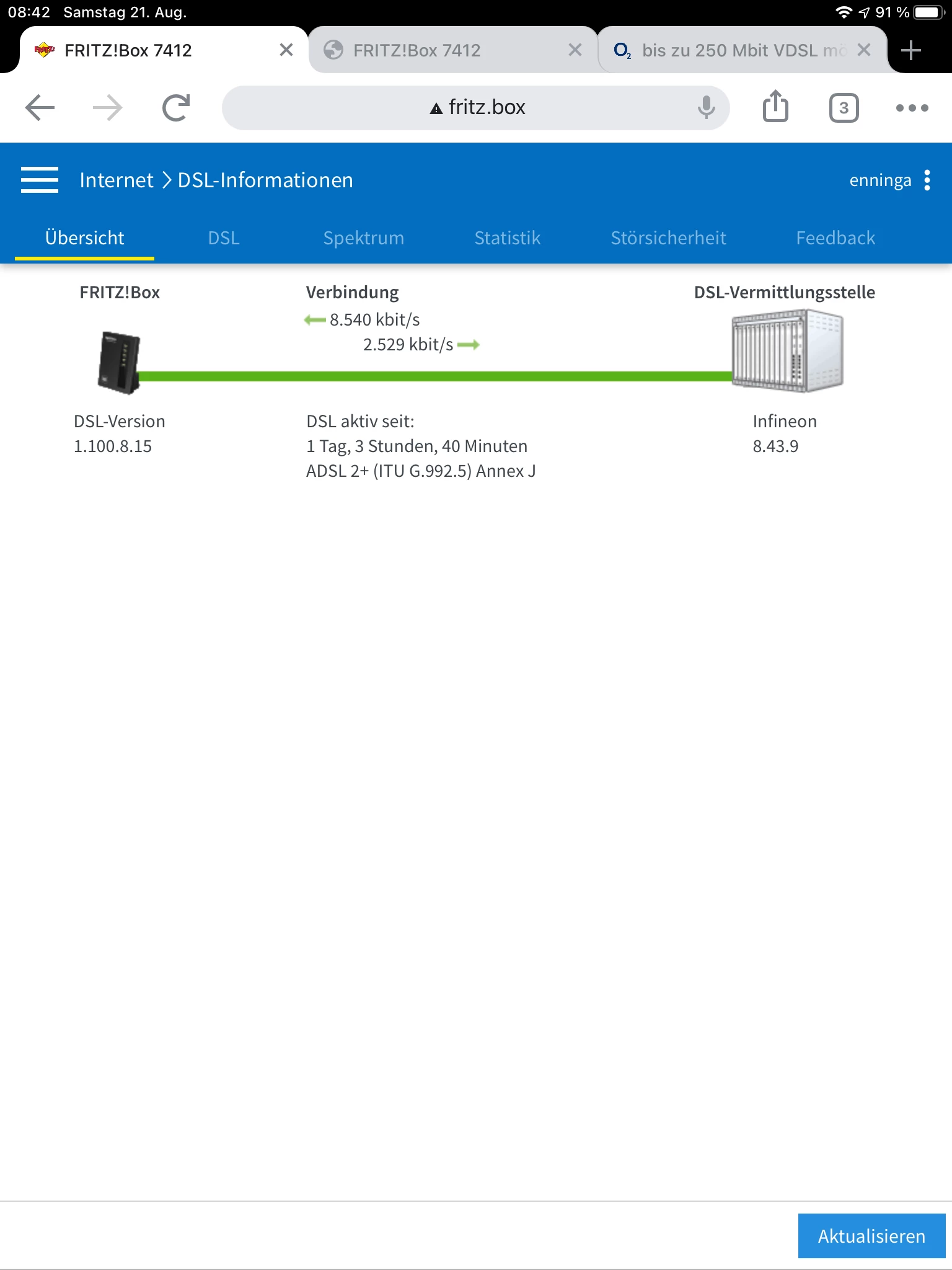The height and width of the screenshot is (1270, 952).
Task: Open the browser's three-dot menu
Action: [x=912, y=108]
